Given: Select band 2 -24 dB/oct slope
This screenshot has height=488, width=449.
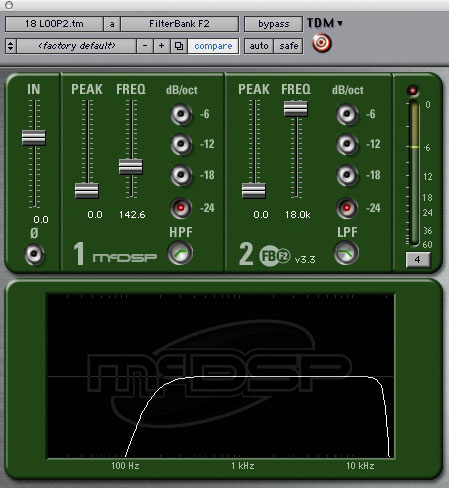Looking at the screenshot, I should (x=347, y=208).
